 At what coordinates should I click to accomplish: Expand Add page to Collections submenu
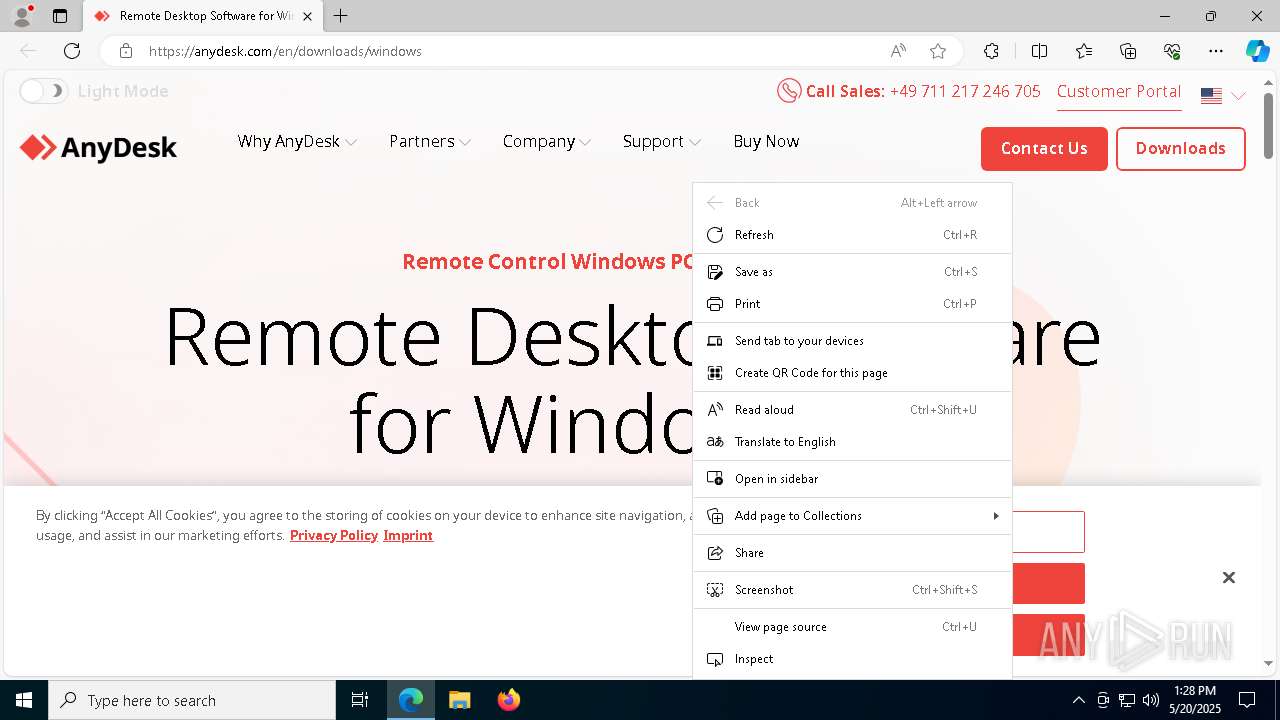[x=852, y=516]
